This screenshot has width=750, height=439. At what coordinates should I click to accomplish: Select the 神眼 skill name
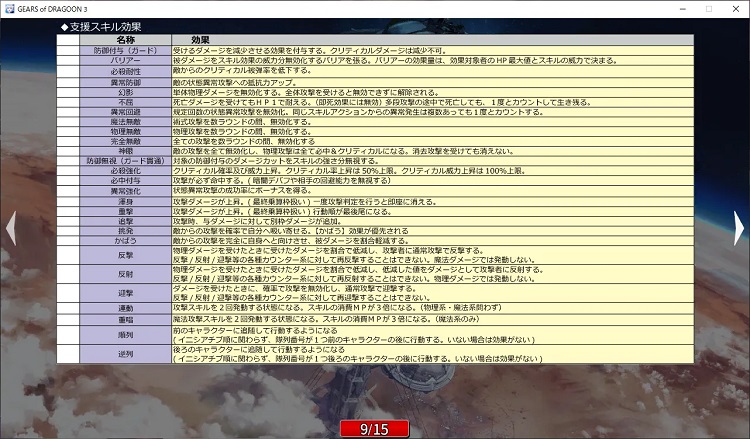(125, 151)
